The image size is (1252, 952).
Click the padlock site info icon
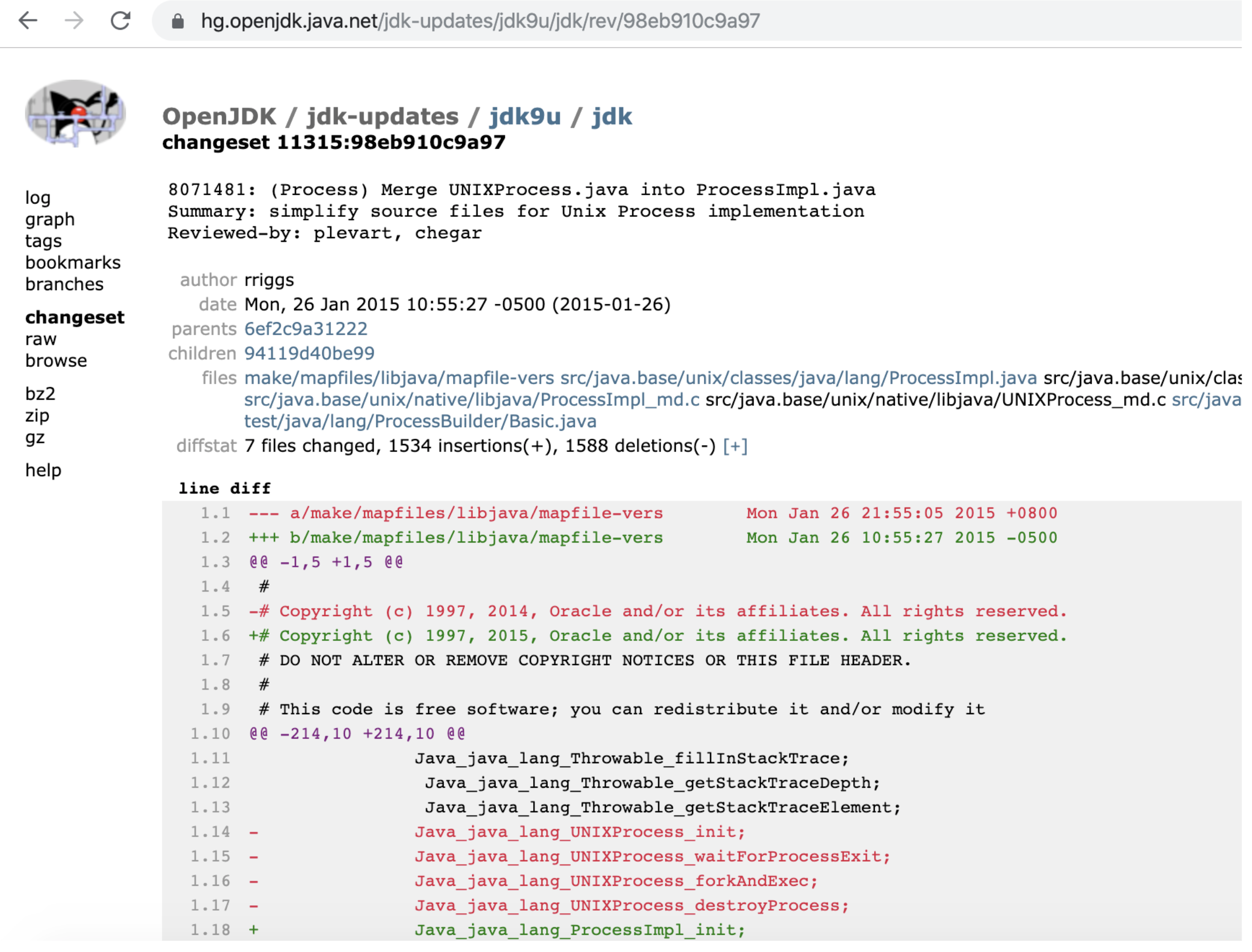coord(178,22)
